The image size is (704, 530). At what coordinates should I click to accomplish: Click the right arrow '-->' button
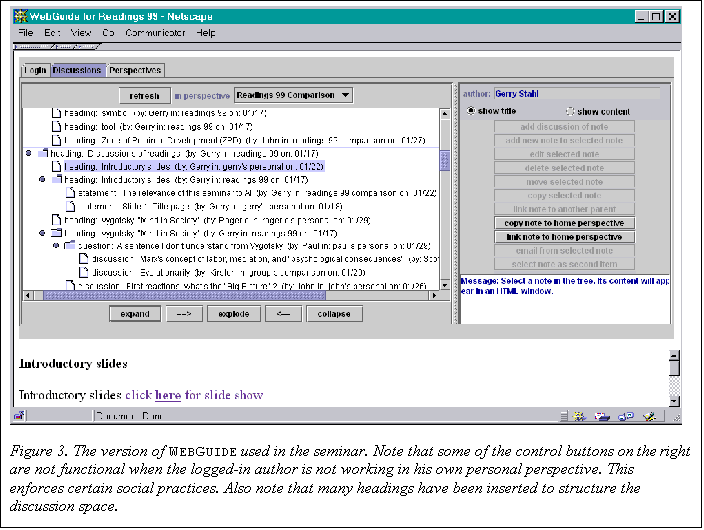(184, 314)
